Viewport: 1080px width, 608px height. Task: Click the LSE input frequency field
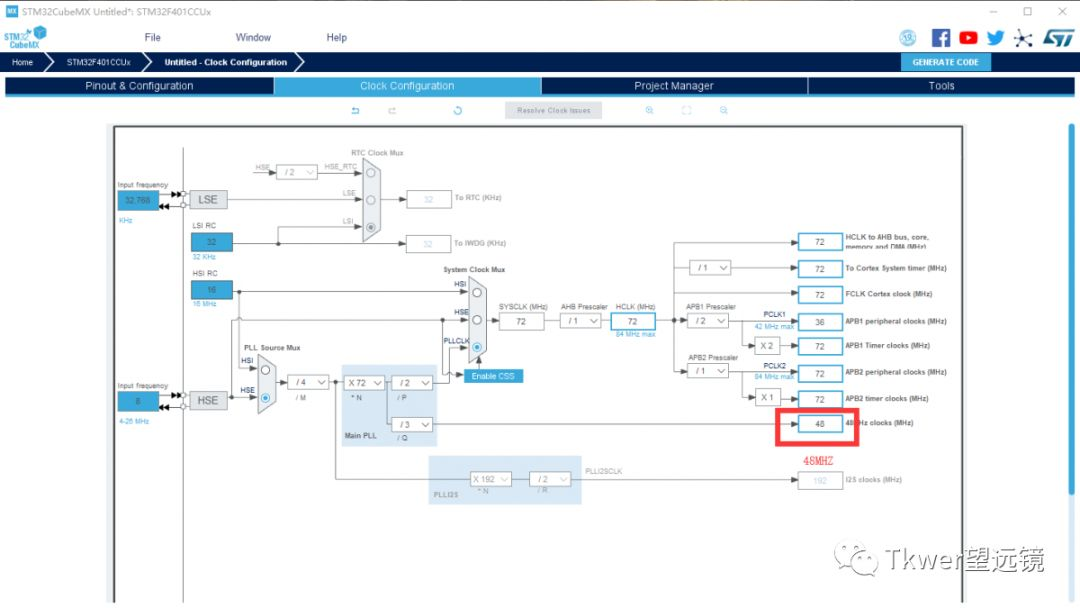[138, 200]
